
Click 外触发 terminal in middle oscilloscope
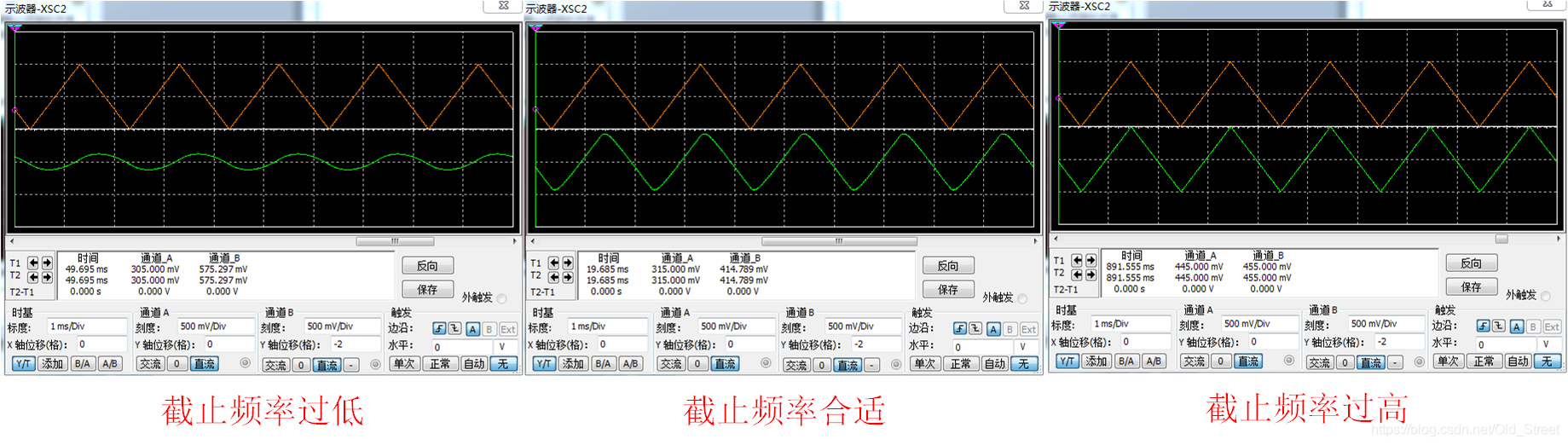coord(1022,298)
